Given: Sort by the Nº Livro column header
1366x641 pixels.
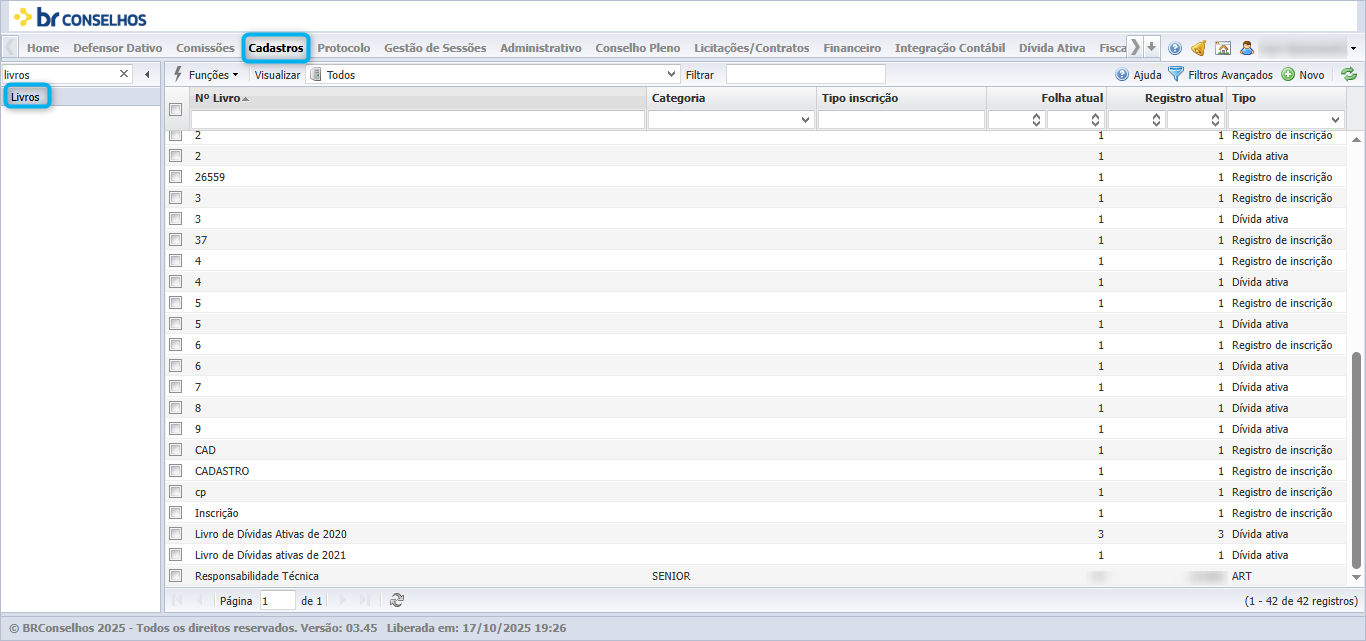Looking at the screenshot, I should point(418,98).
